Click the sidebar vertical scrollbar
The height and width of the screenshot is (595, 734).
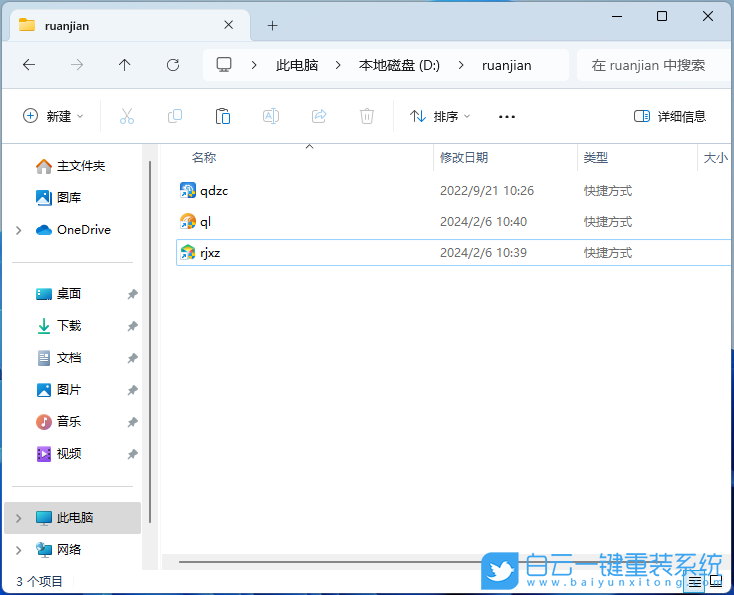coord(150,342)
